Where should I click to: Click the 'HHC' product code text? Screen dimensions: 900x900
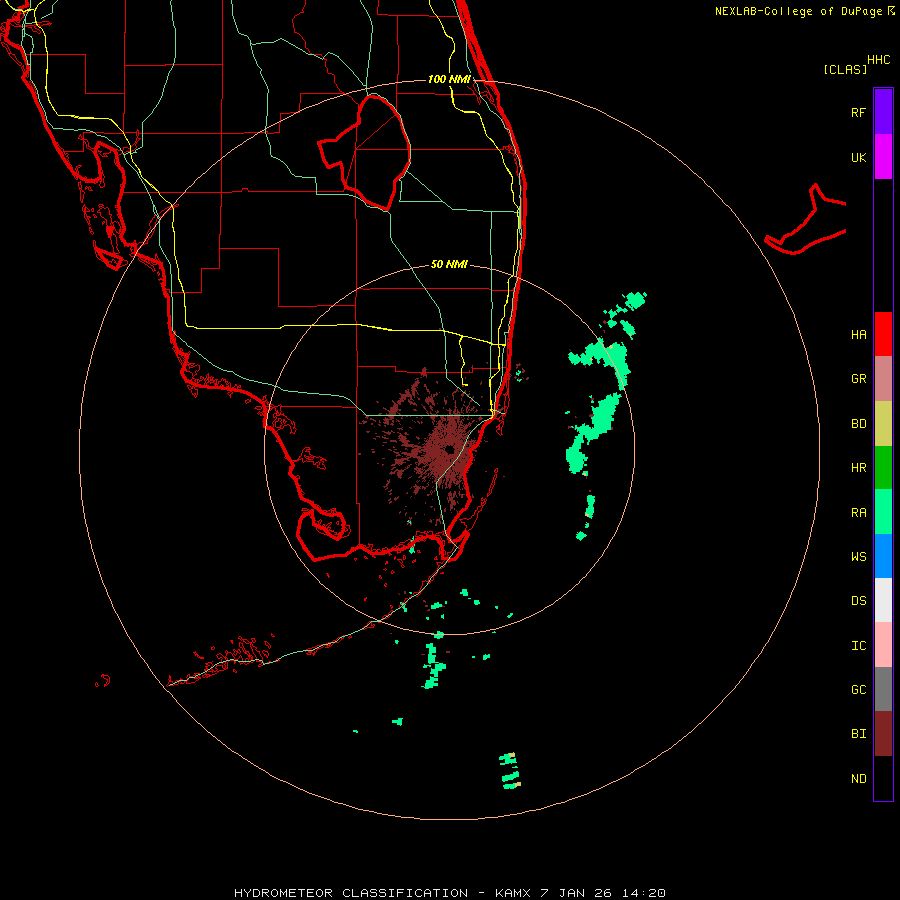[879, 60]
